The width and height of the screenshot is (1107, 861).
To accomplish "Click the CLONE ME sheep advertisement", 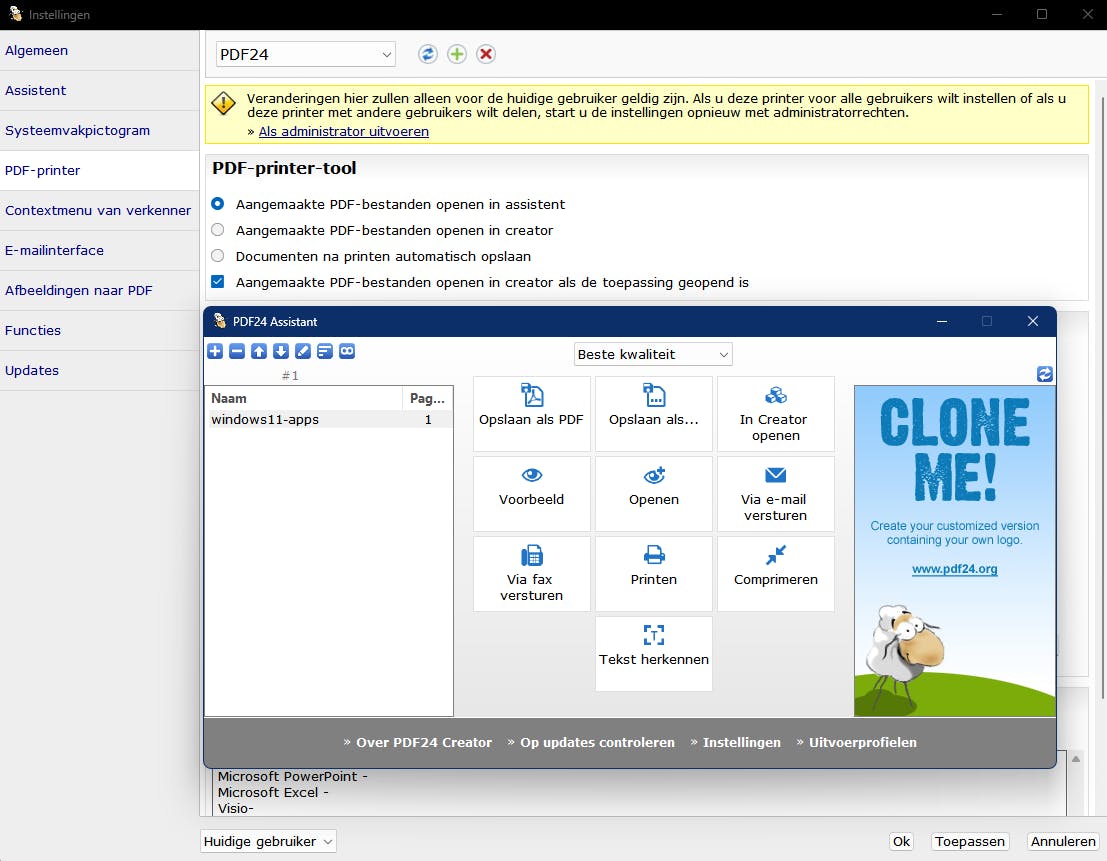I will (955, 550).
